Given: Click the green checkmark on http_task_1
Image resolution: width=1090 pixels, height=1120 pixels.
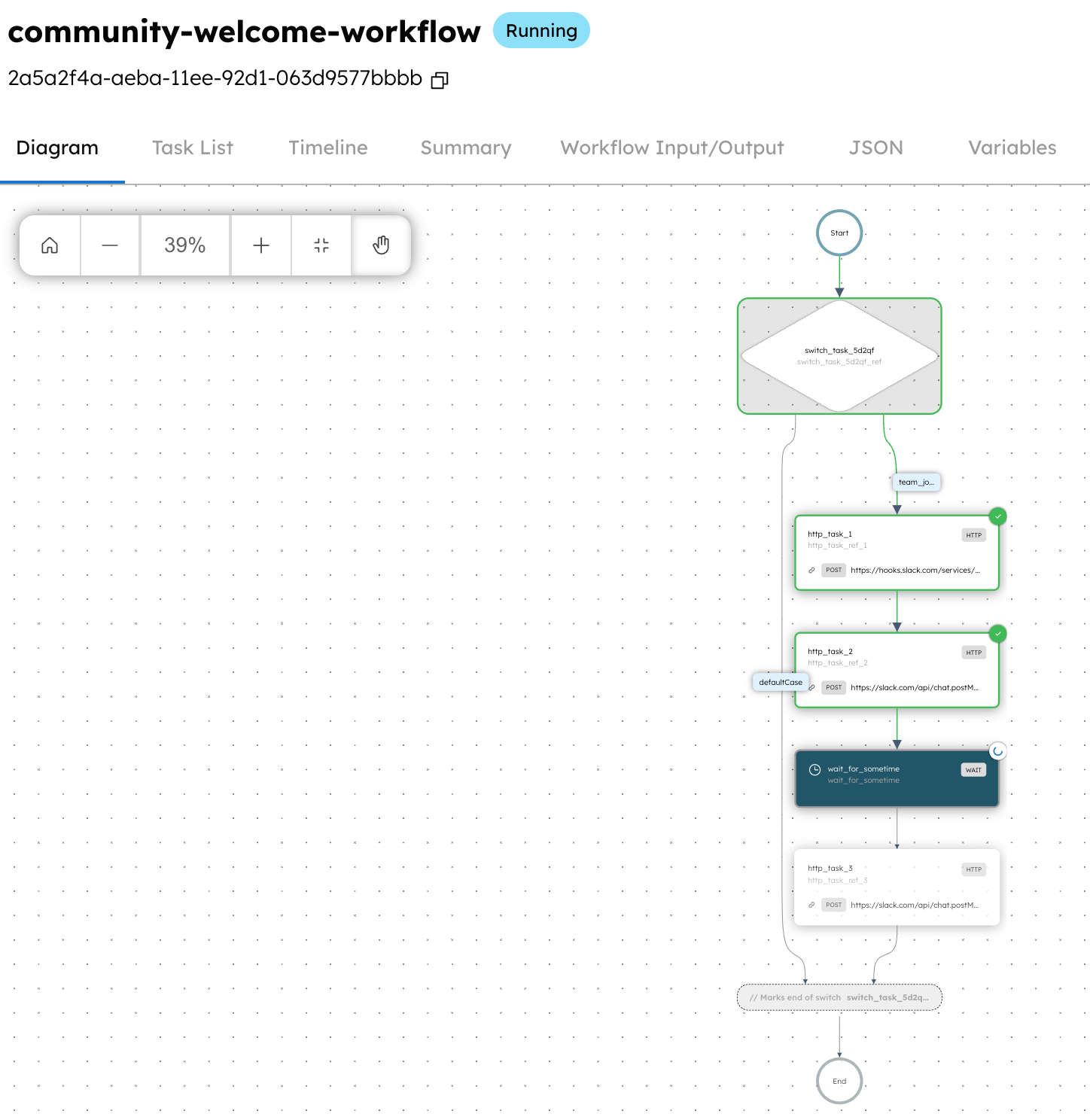Looking at the screenshot, I should click(998, 516).
